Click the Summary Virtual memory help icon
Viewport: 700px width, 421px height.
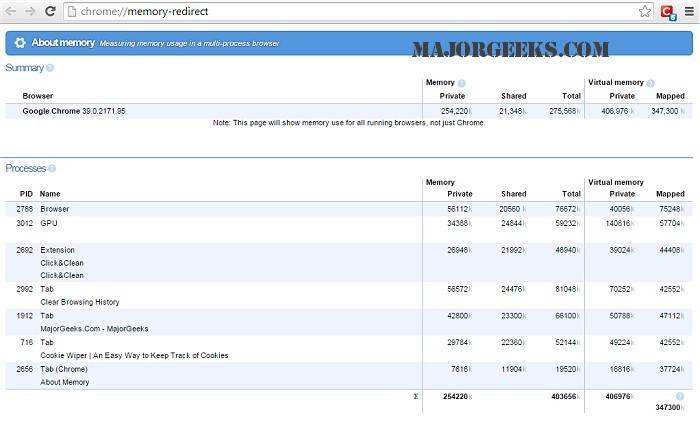(x=650, y=83)
